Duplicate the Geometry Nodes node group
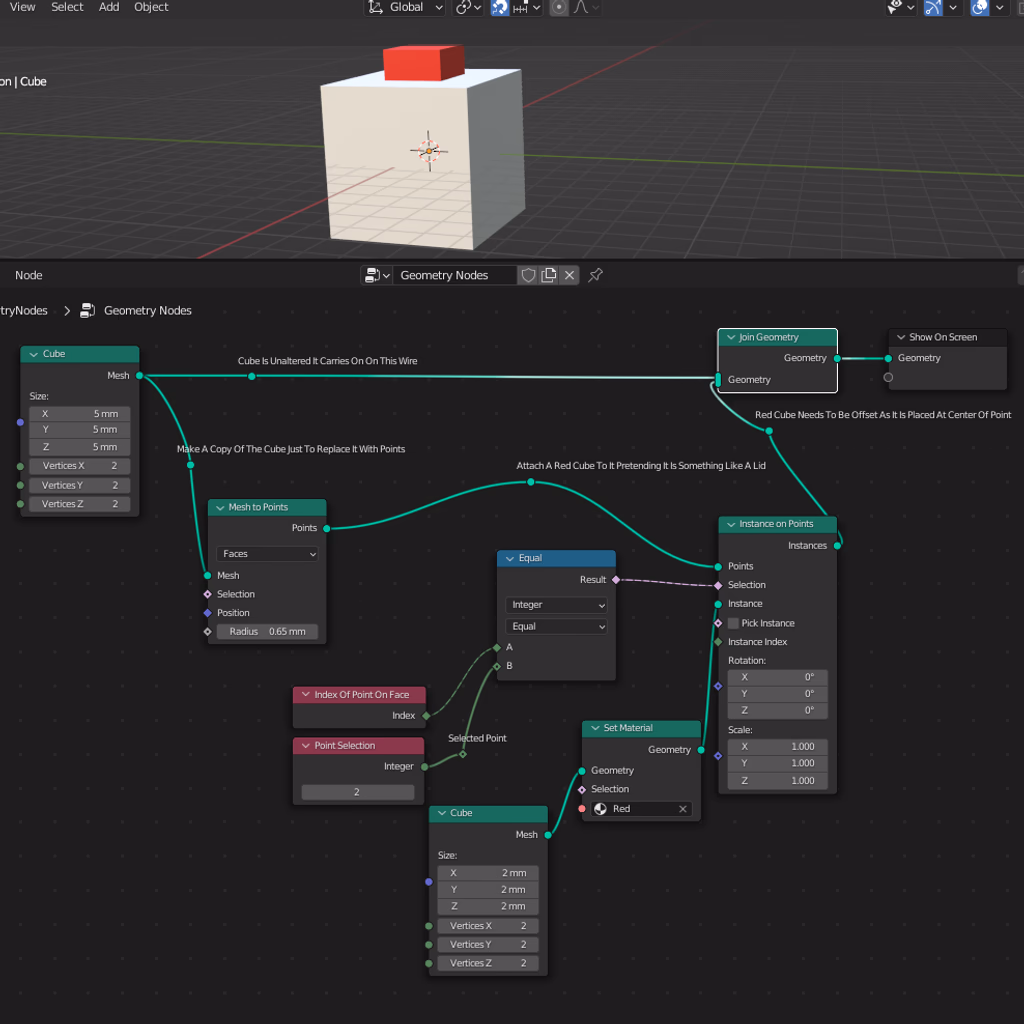1024x1024 pixels. click(549, 275)
